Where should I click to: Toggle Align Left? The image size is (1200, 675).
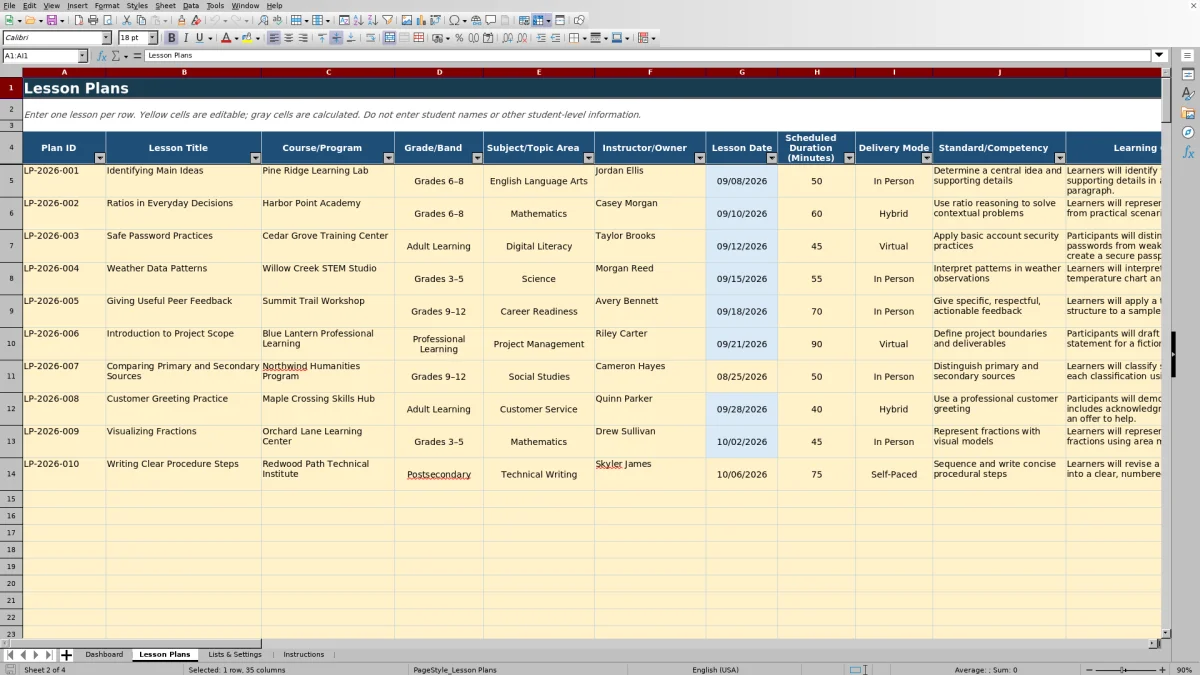[274, 38]
